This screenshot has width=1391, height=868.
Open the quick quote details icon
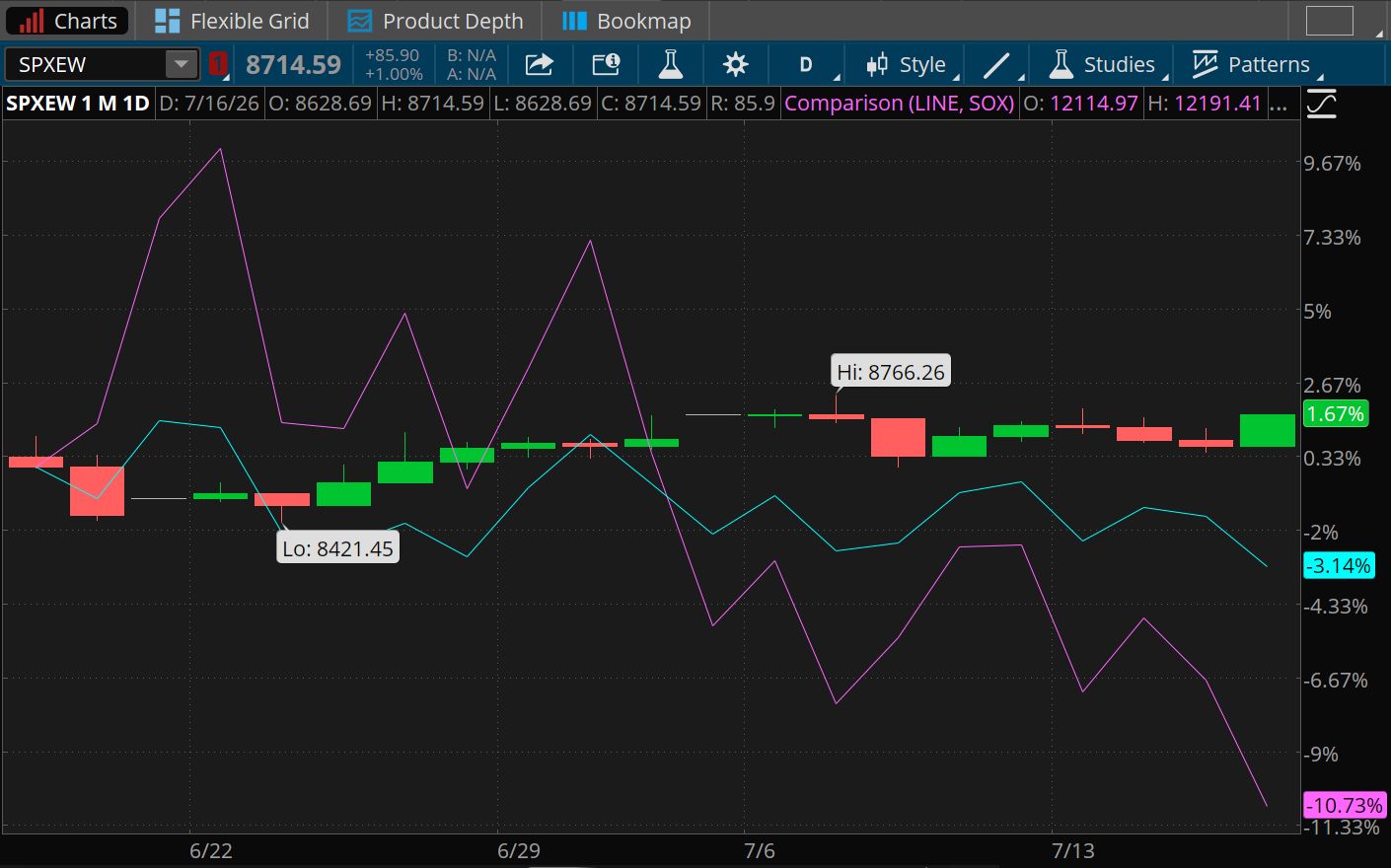pos(606,65)
